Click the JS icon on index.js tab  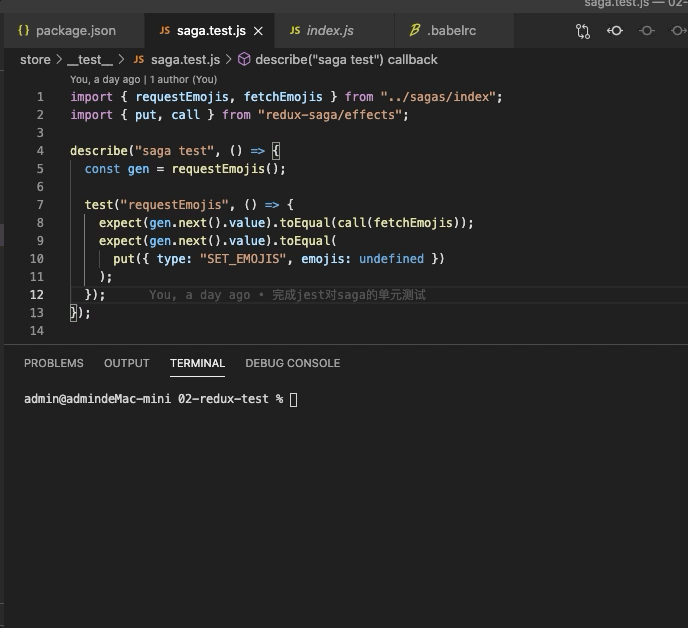point(295,31)
